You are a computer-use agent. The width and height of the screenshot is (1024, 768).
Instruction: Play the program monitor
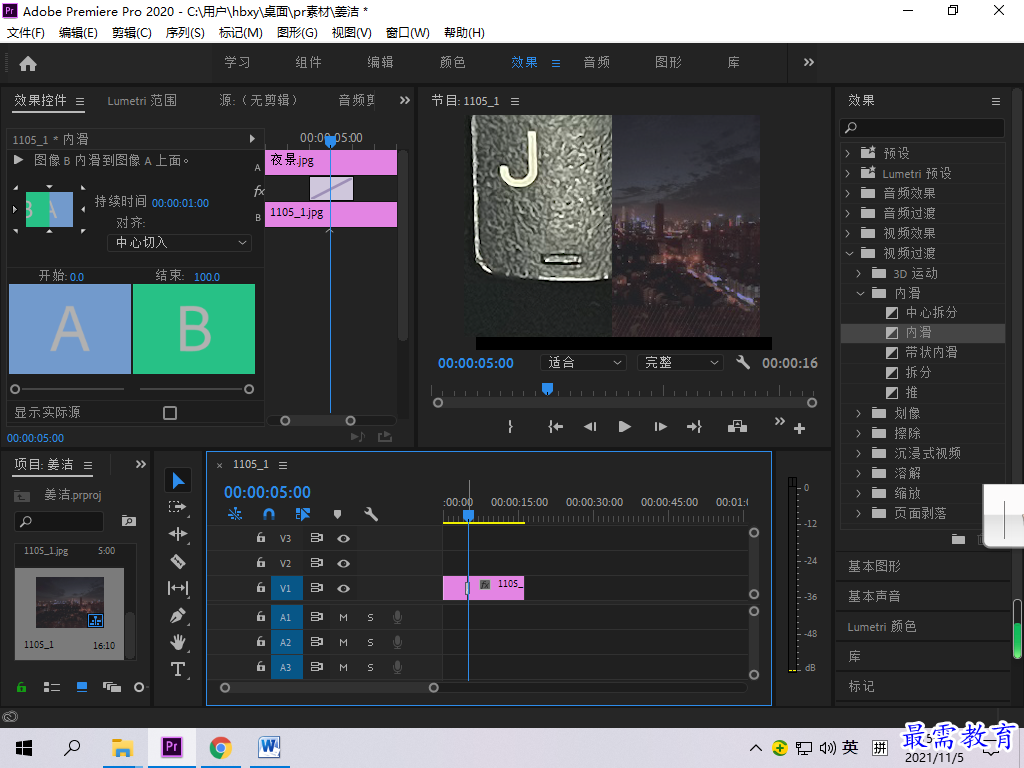(x=624, y=427)
